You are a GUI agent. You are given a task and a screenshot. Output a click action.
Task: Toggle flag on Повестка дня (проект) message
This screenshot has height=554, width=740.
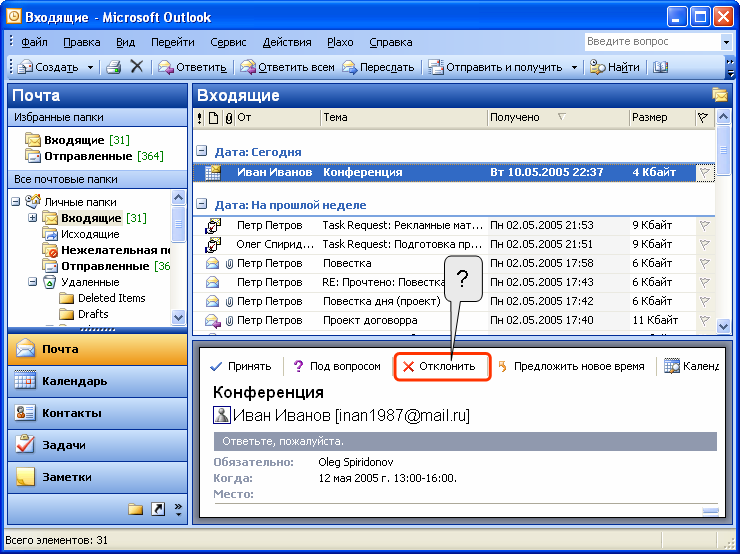(704, 301)
